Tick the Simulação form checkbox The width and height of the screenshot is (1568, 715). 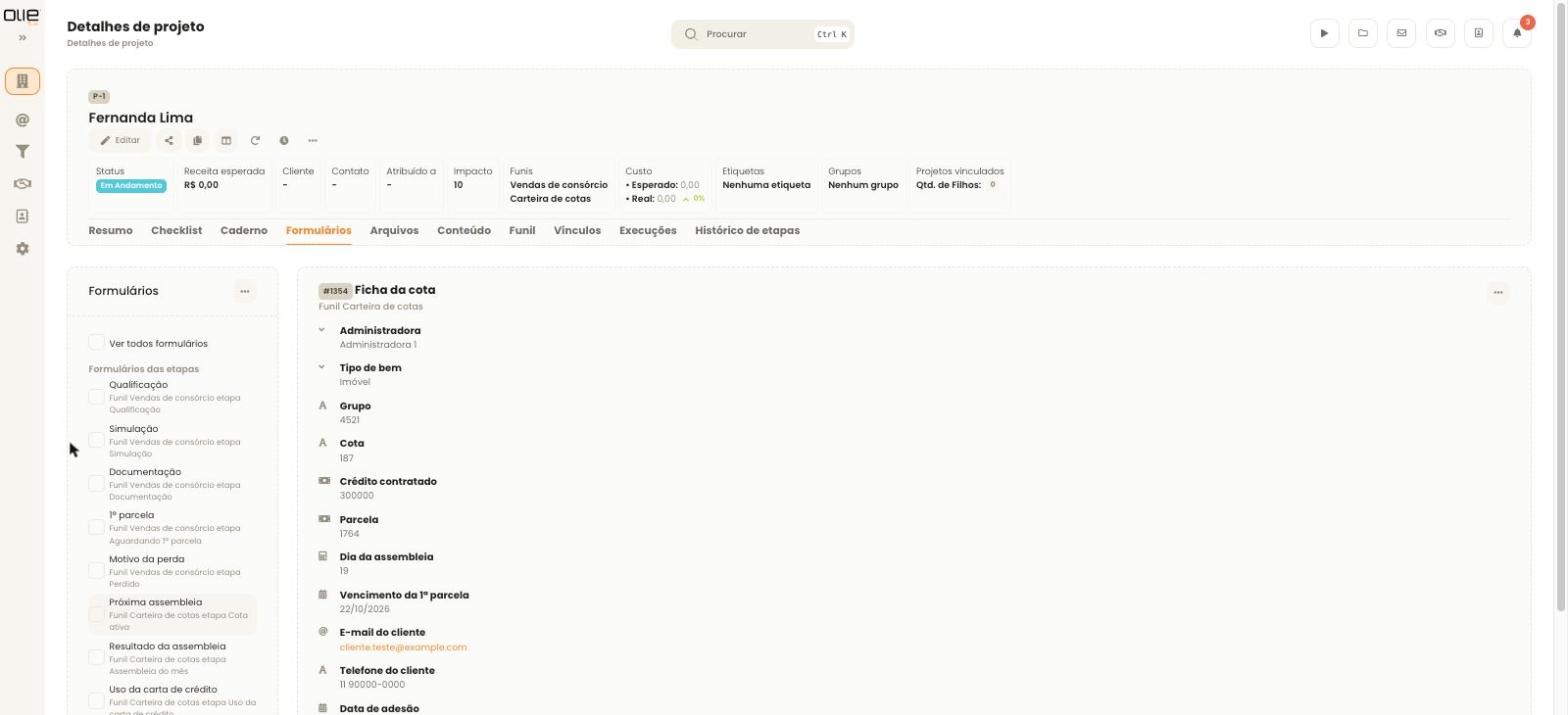[97, 441]
